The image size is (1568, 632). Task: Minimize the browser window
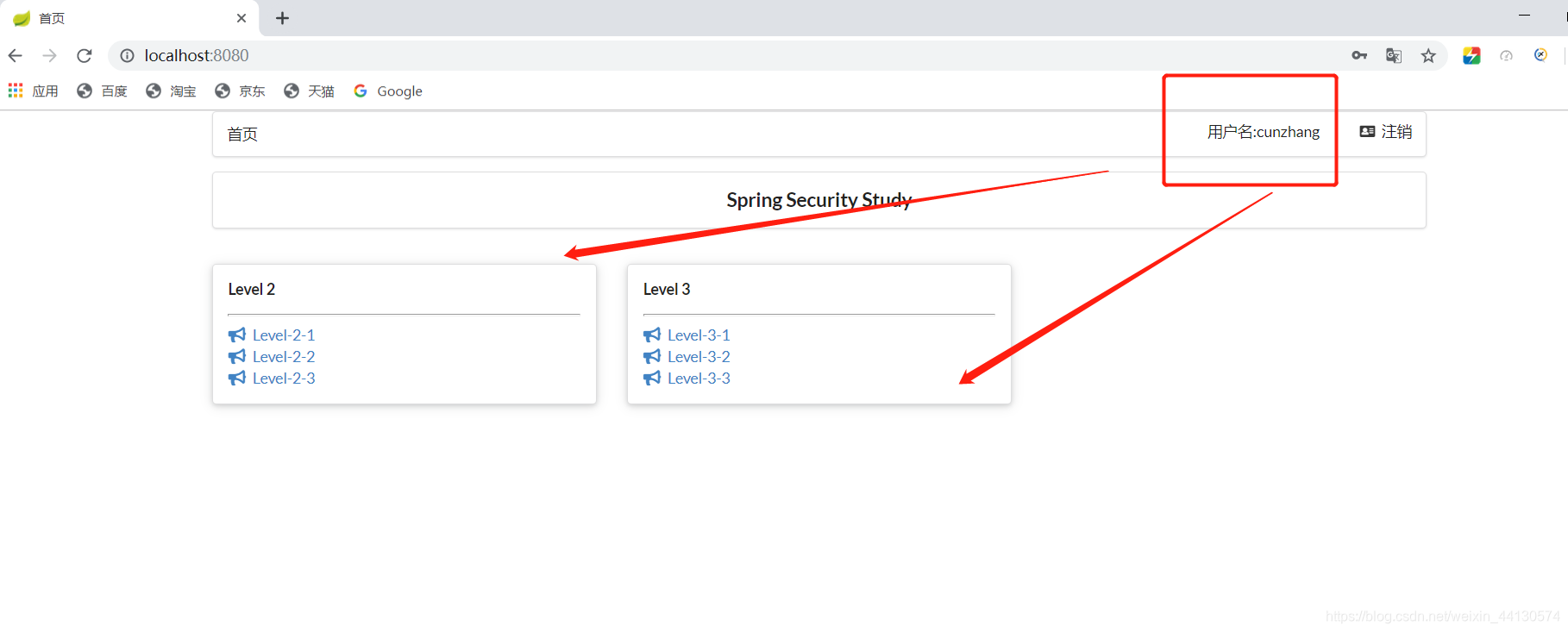click(1524, 16)
